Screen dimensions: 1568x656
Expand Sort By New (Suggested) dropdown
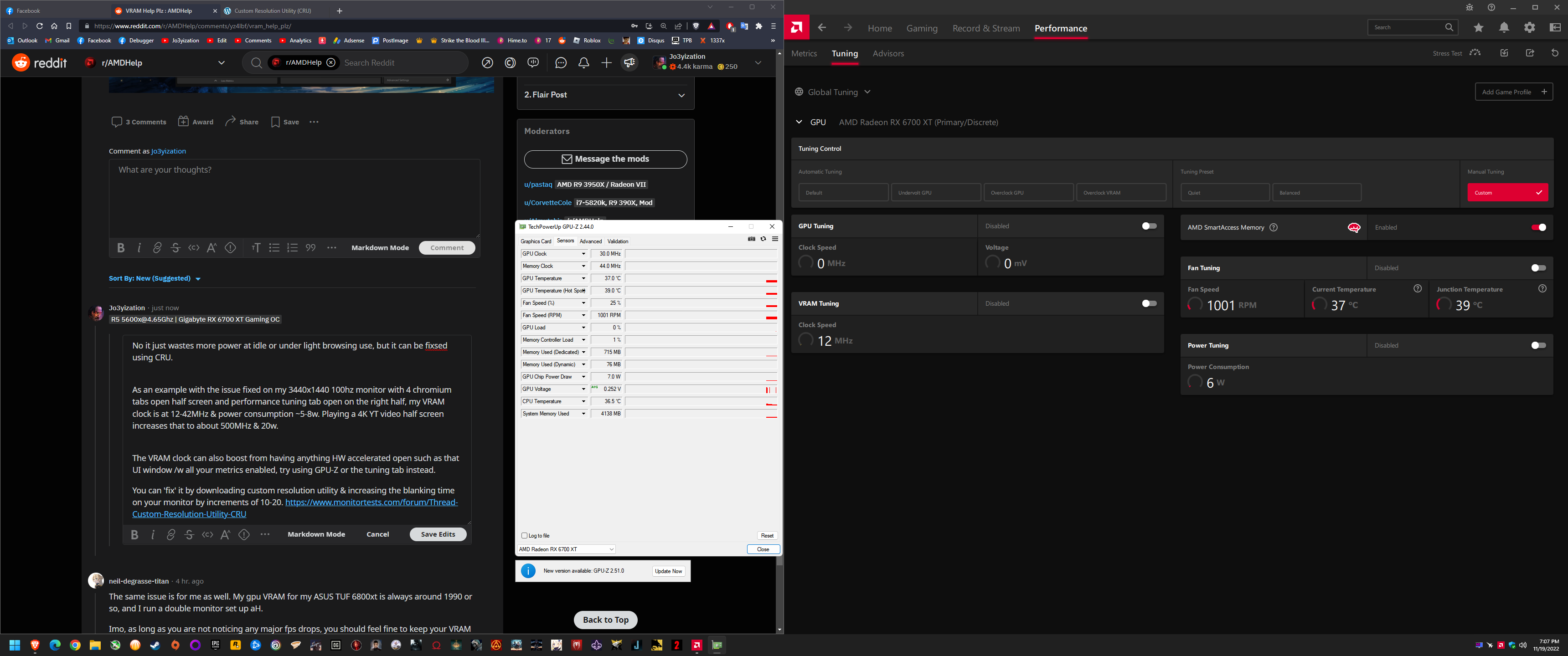click(155, 279)
